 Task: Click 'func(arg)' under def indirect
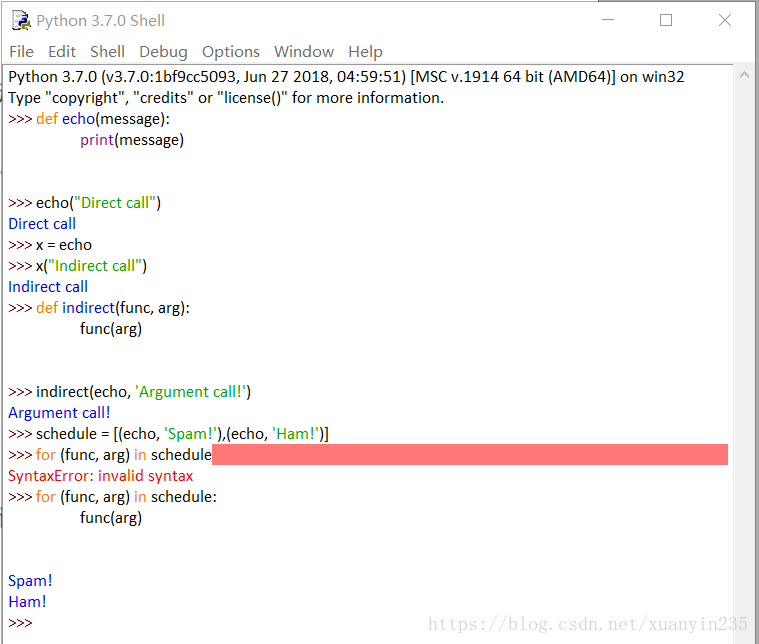(x=111, y=329)
